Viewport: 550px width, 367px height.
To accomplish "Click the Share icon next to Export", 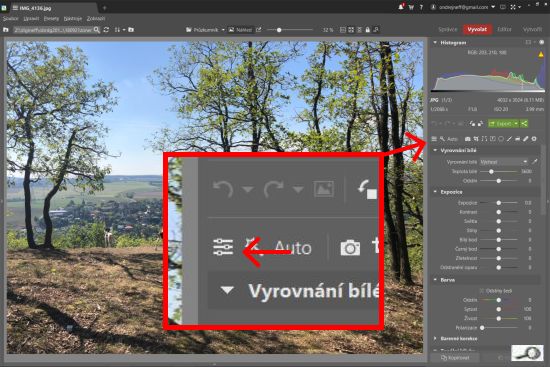I will [x=524, y=124].
